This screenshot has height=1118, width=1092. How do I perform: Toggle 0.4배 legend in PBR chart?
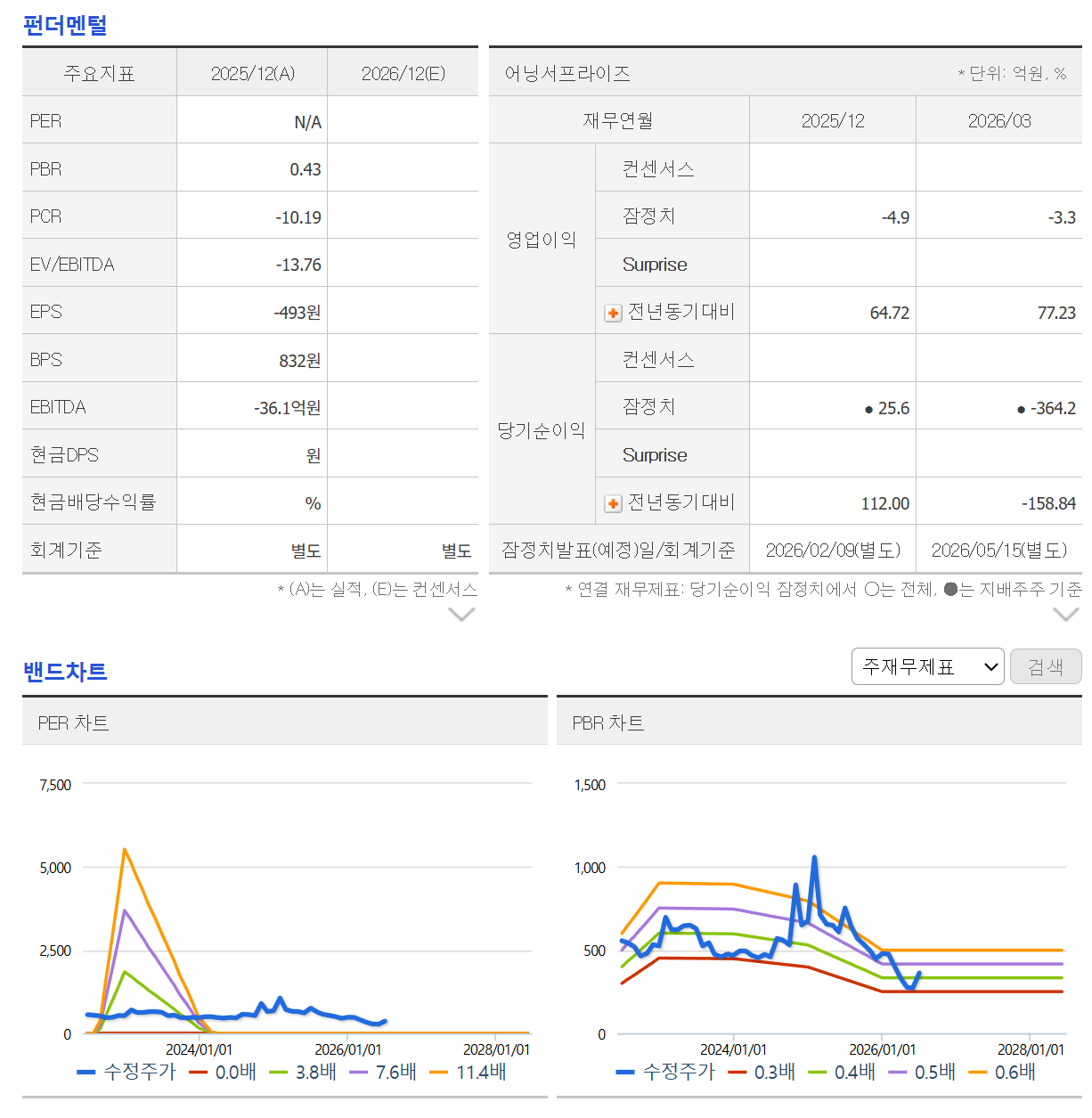click(842, 1072)
